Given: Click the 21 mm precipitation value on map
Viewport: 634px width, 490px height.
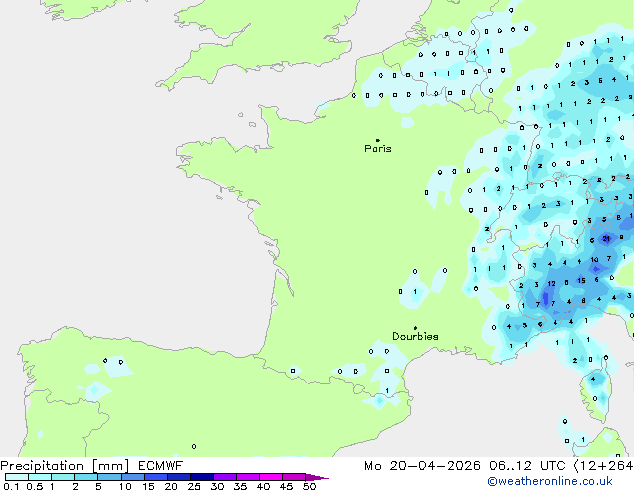Looking at the screenshot, I should point(606,239).
